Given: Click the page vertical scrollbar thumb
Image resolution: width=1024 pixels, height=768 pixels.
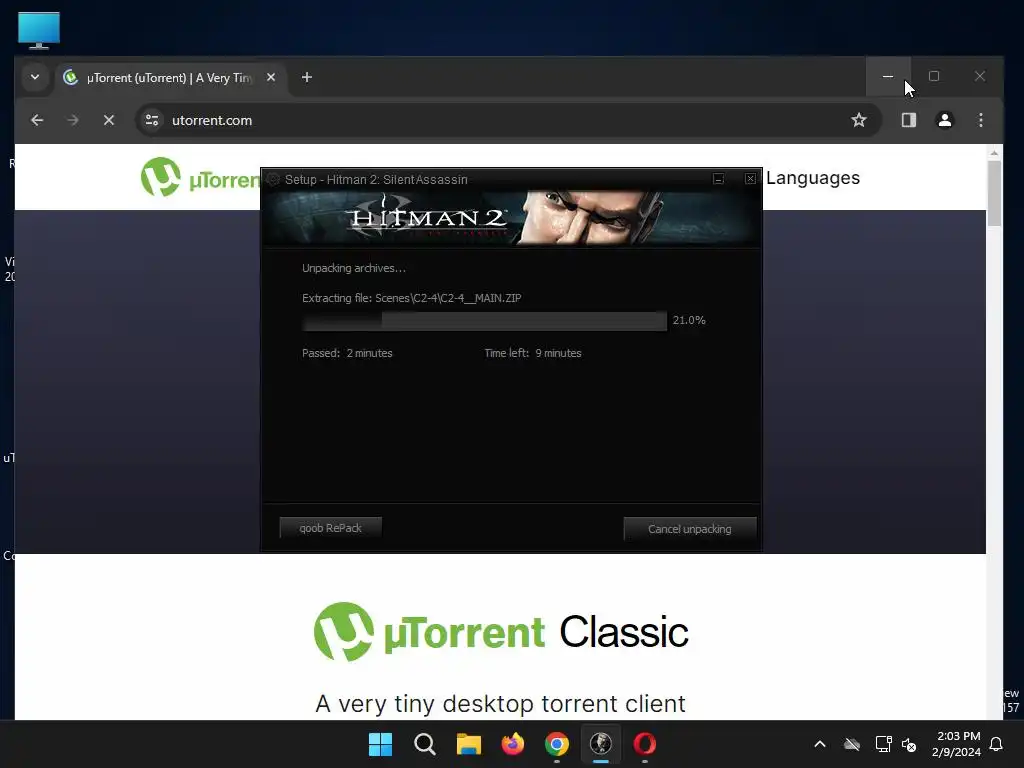Looking at the screenshot, I should pos(994,193).
